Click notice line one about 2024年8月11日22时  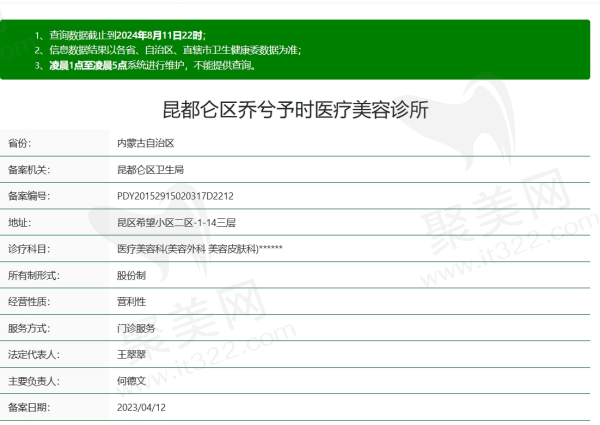click(x=120, y=35)
